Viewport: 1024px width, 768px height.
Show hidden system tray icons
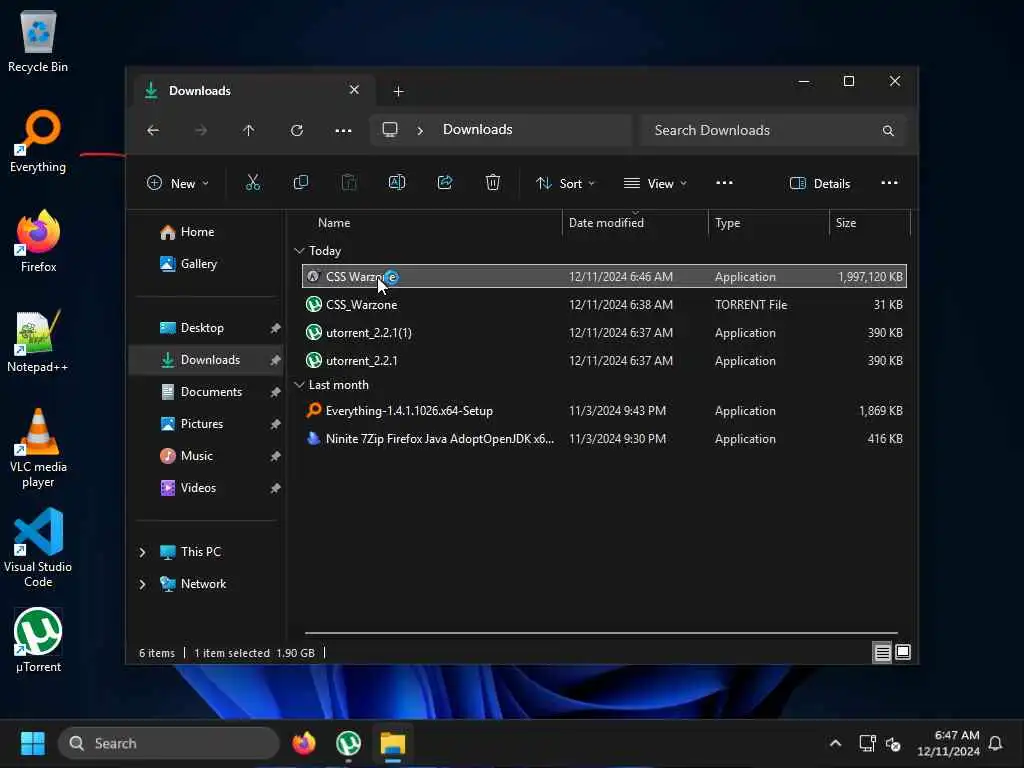point(835,743)
